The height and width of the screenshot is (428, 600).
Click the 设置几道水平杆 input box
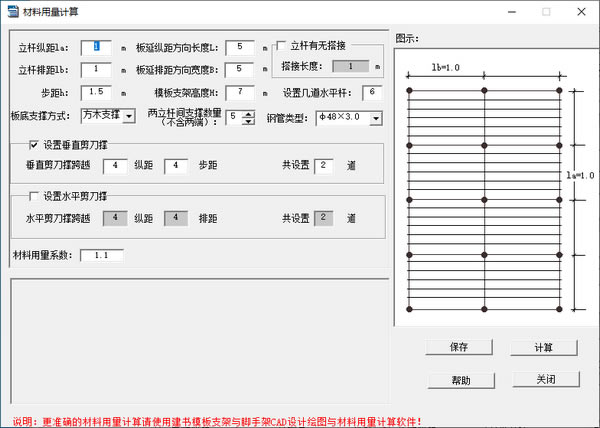pyautogui.click(x=371, y=93)
